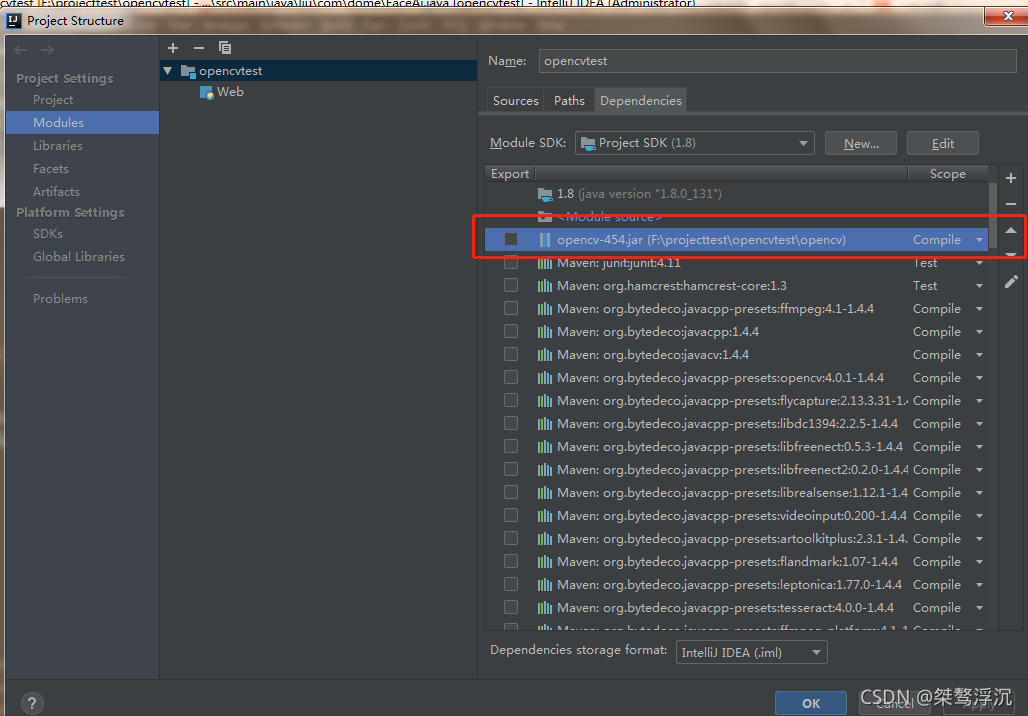Viewport: 1028px width, 716px height.
Task: Open scope dropdown for hamcrest-core:1.3
Action: click(x=979, y=286)
